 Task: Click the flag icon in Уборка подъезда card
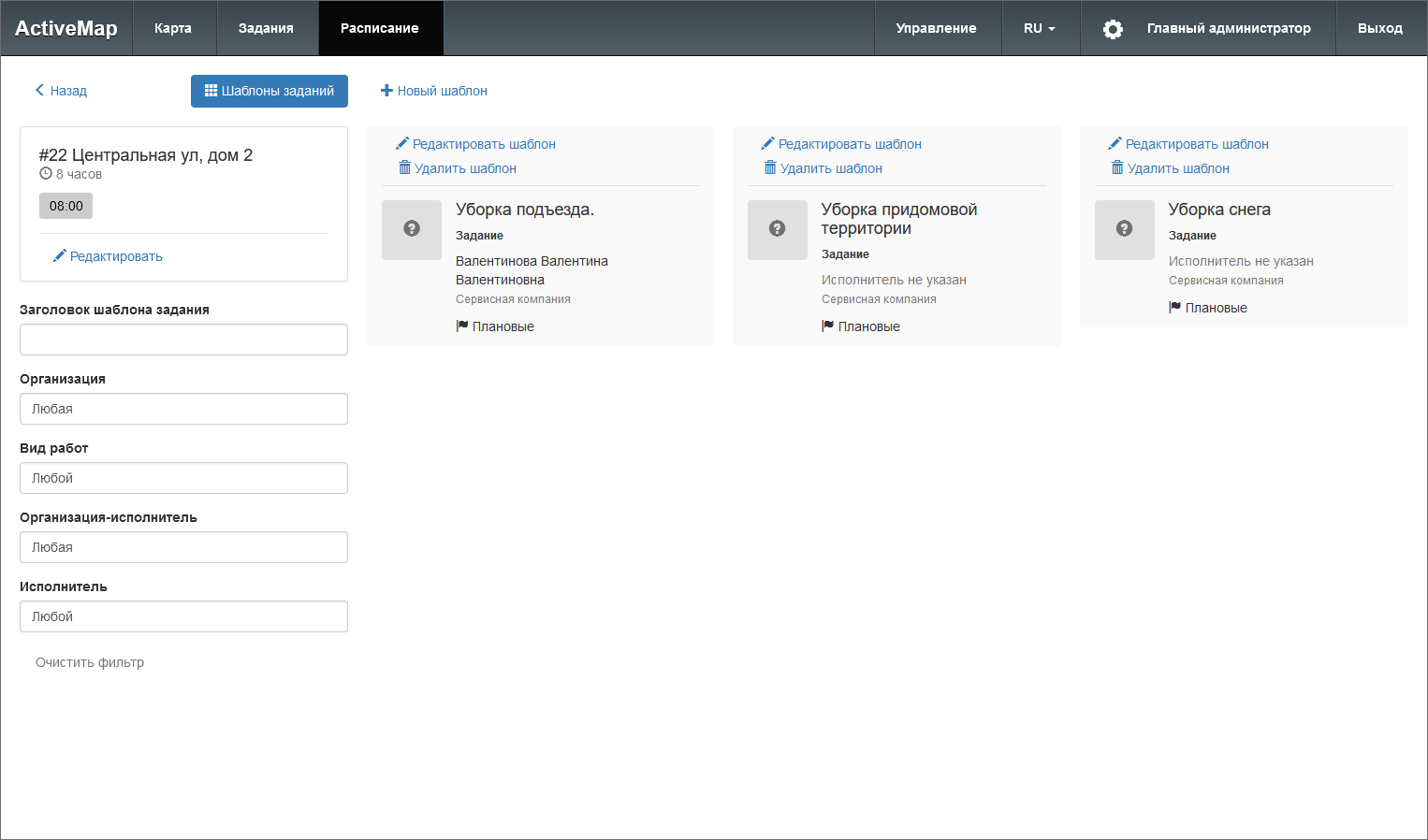click(461, 326)
